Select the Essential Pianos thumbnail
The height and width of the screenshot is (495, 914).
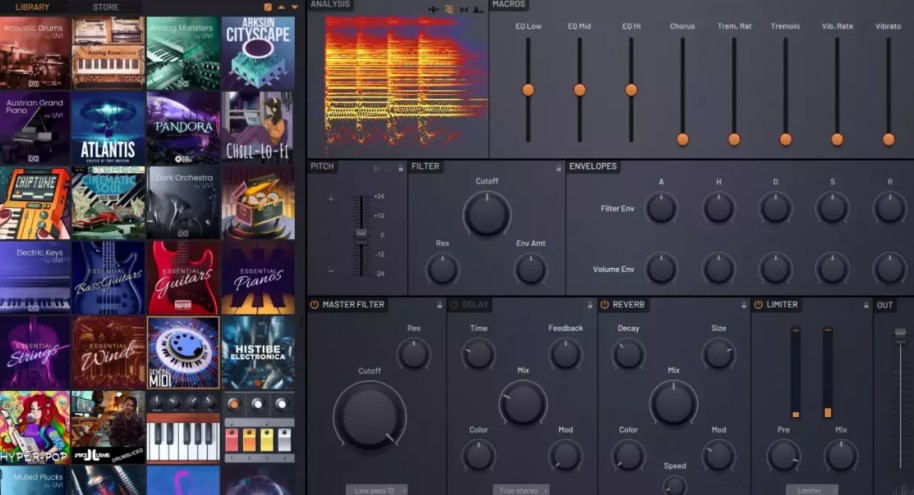[x=258, y=278]
